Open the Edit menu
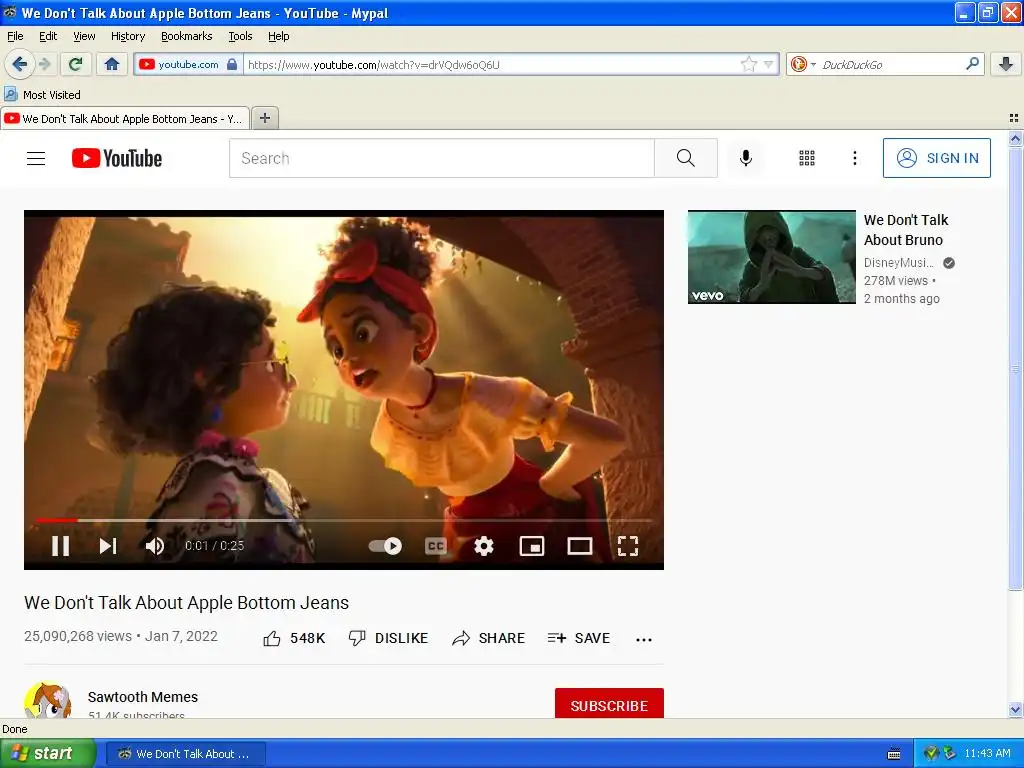This screenshot has width=1024, height=768. coord(48,37)
